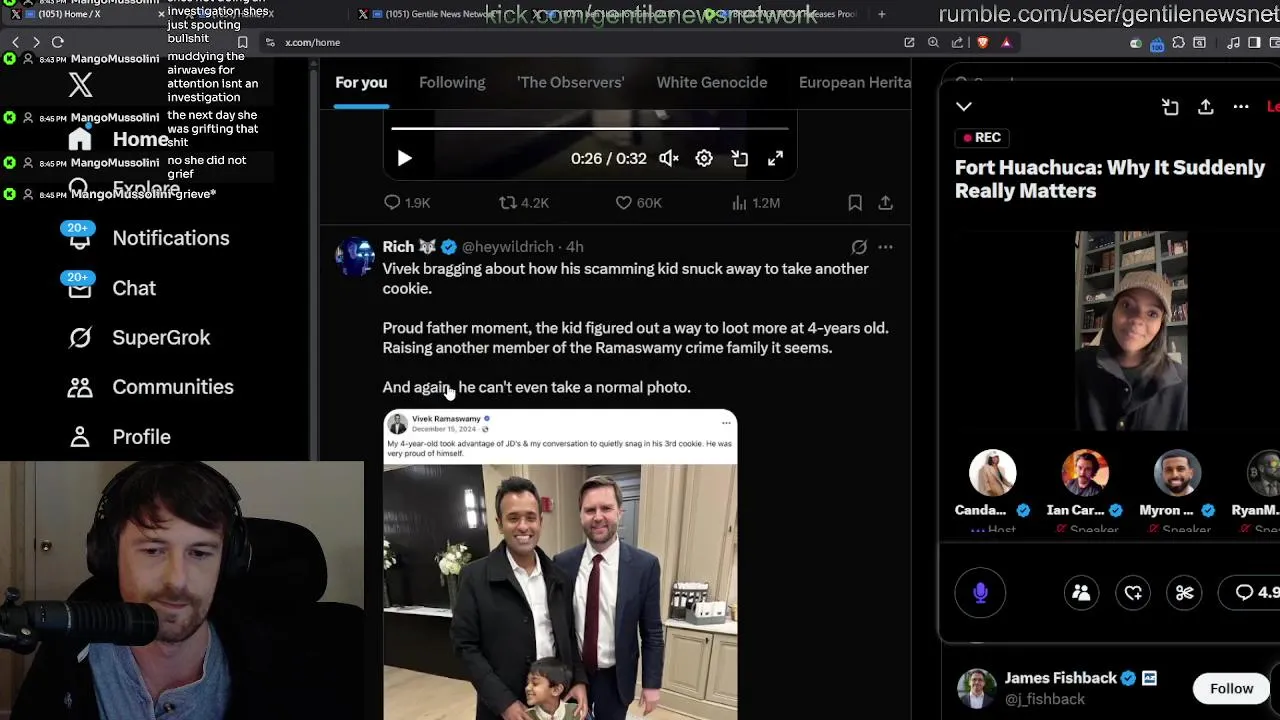Close the Home / X browser tab
This screenshot has height=720, width=1280.
[161, 14]
